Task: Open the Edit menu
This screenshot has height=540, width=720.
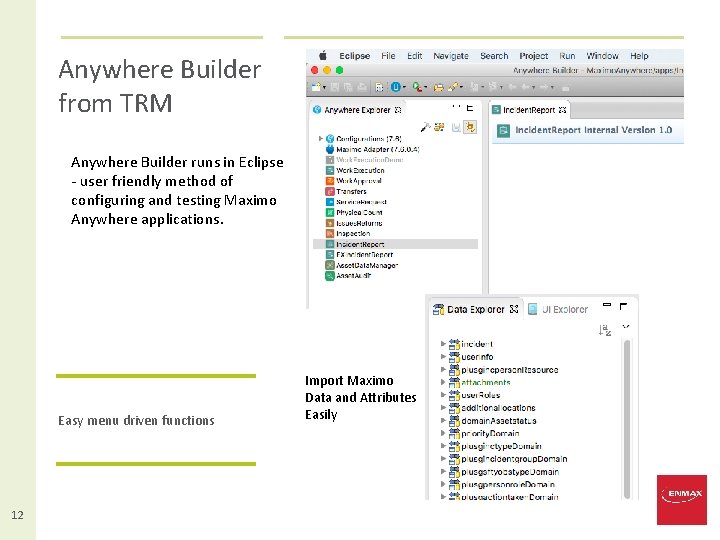Action: click(x=414, y=56)
